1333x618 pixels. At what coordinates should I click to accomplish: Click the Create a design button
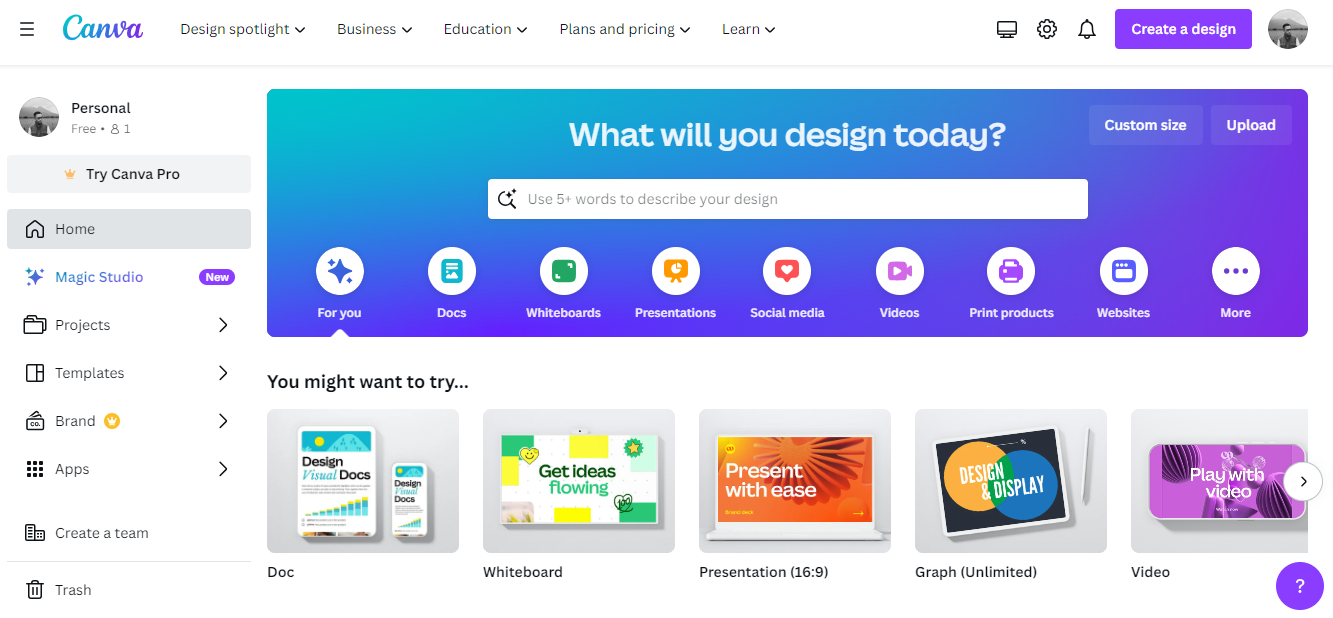1184,29
